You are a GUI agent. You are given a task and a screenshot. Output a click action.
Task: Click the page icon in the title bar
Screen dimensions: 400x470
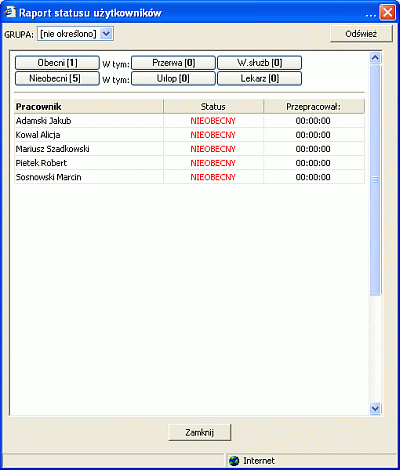click(10, 12)
